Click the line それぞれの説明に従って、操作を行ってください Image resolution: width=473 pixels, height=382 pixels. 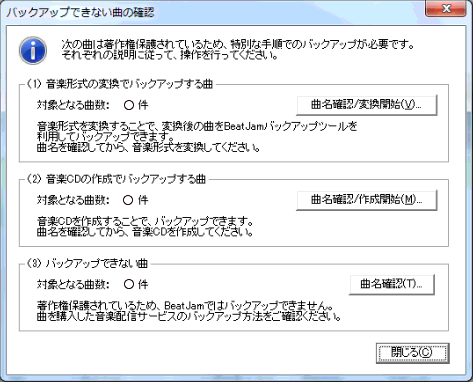click(170, 55)
